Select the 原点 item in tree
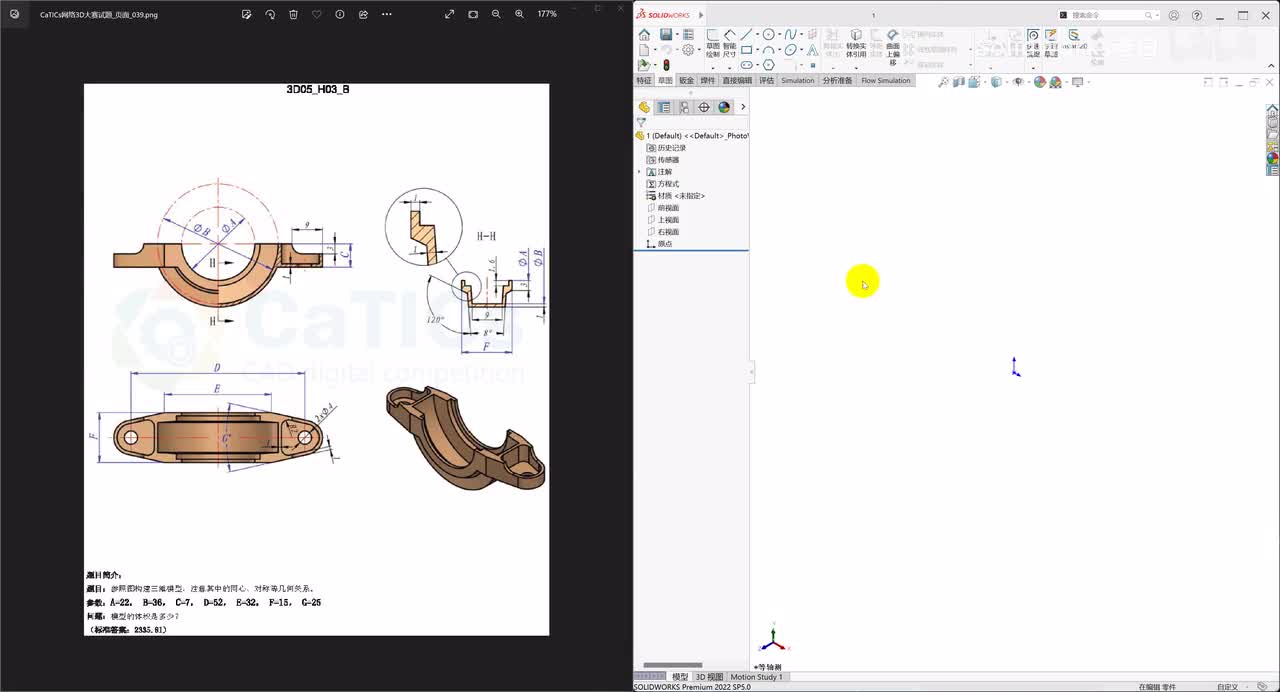Viewport: 1280px width, 692px height. coord(660,244)
